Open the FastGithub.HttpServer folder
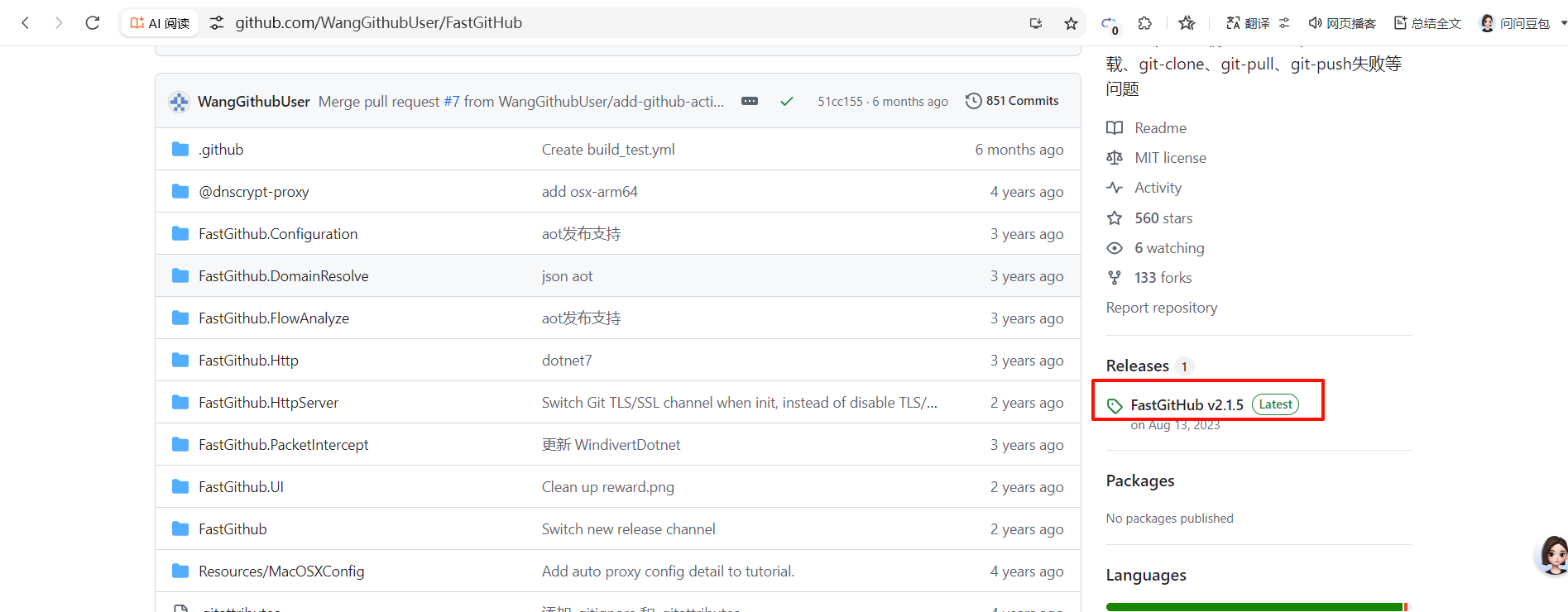 [268, 403]
